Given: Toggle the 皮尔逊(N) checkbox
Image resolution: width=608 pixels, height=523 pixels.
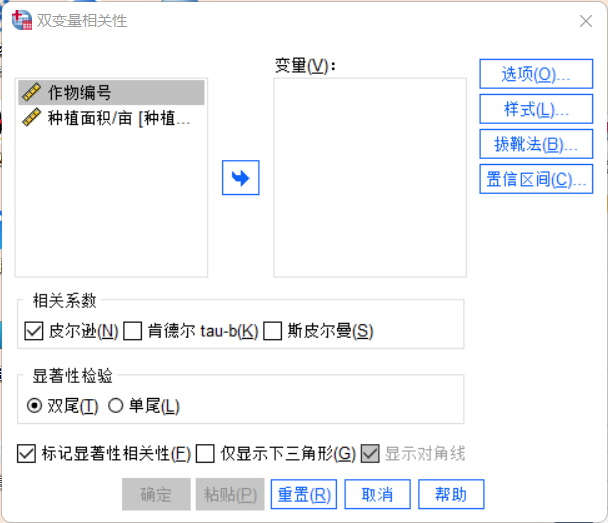Looking at the screenshot, I should click(34, 331).
